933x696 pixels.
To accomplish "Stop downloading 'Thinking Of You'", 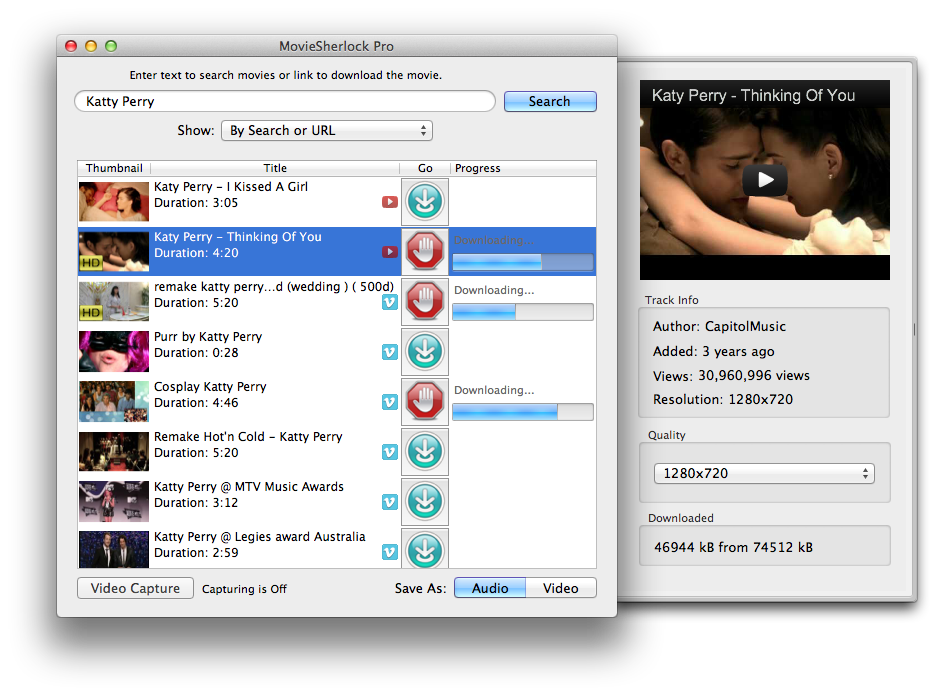I will pos(425,251).
